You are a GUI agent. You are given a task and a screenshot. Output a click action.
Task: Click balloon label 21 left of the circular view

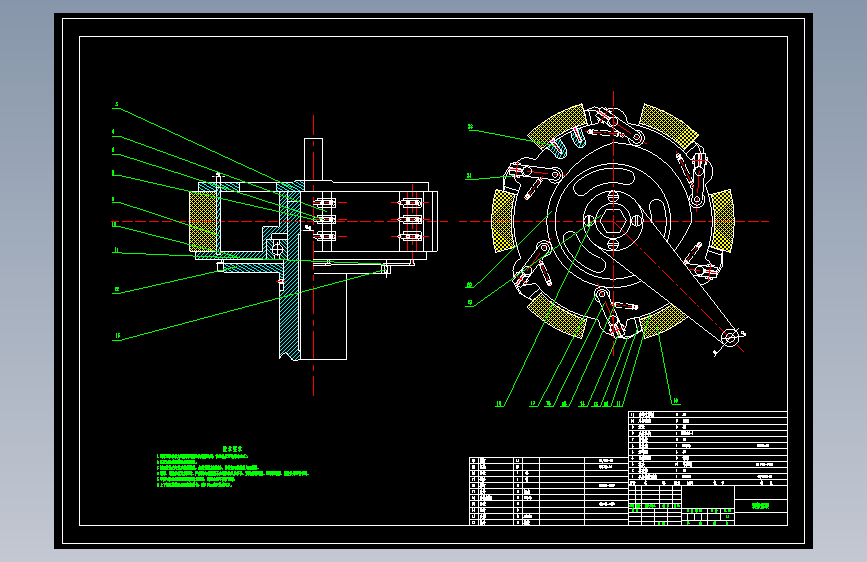point(469,176)
